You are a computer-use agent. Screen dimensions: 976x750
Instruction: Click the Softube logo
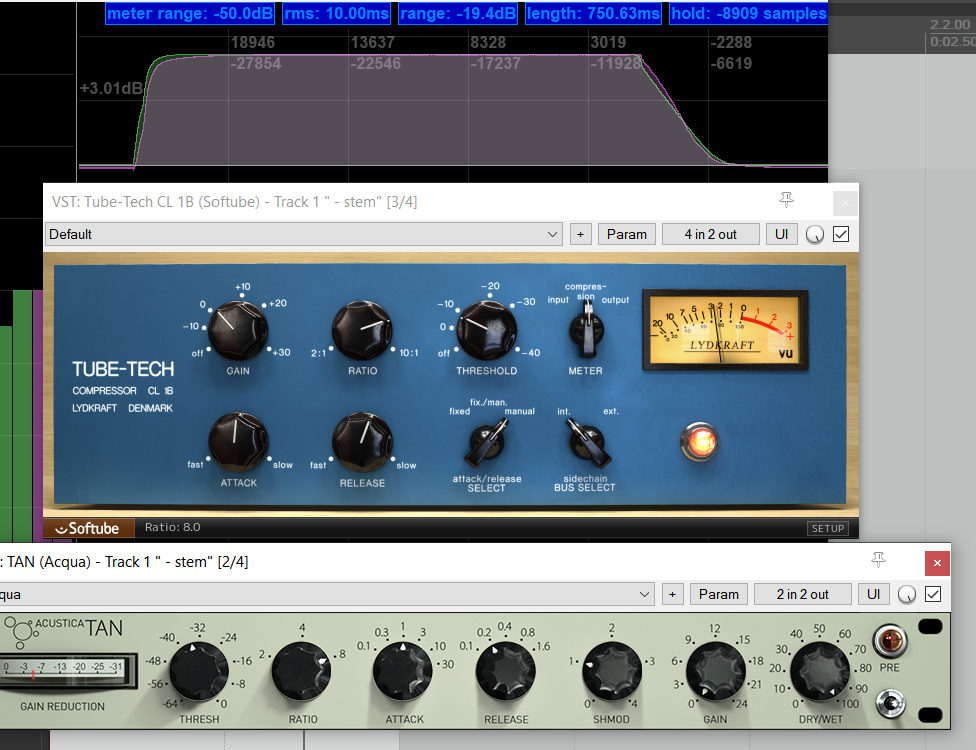pyautogui.click(x=88, y=528)
